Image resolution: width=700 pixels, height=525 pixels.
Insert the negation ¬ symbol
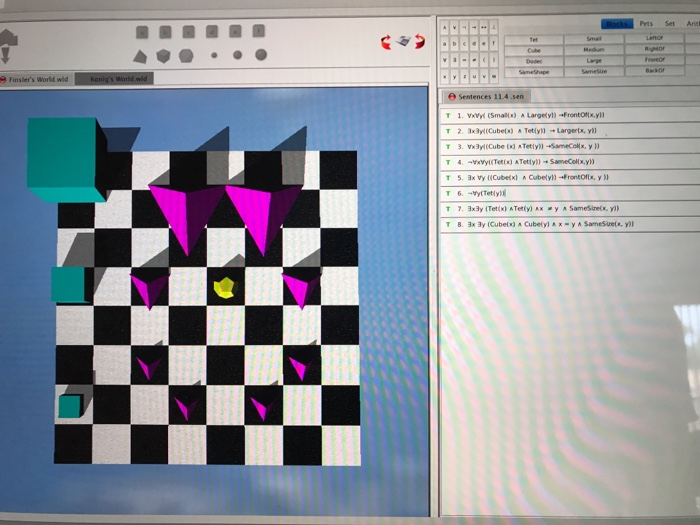pos(464,28)
